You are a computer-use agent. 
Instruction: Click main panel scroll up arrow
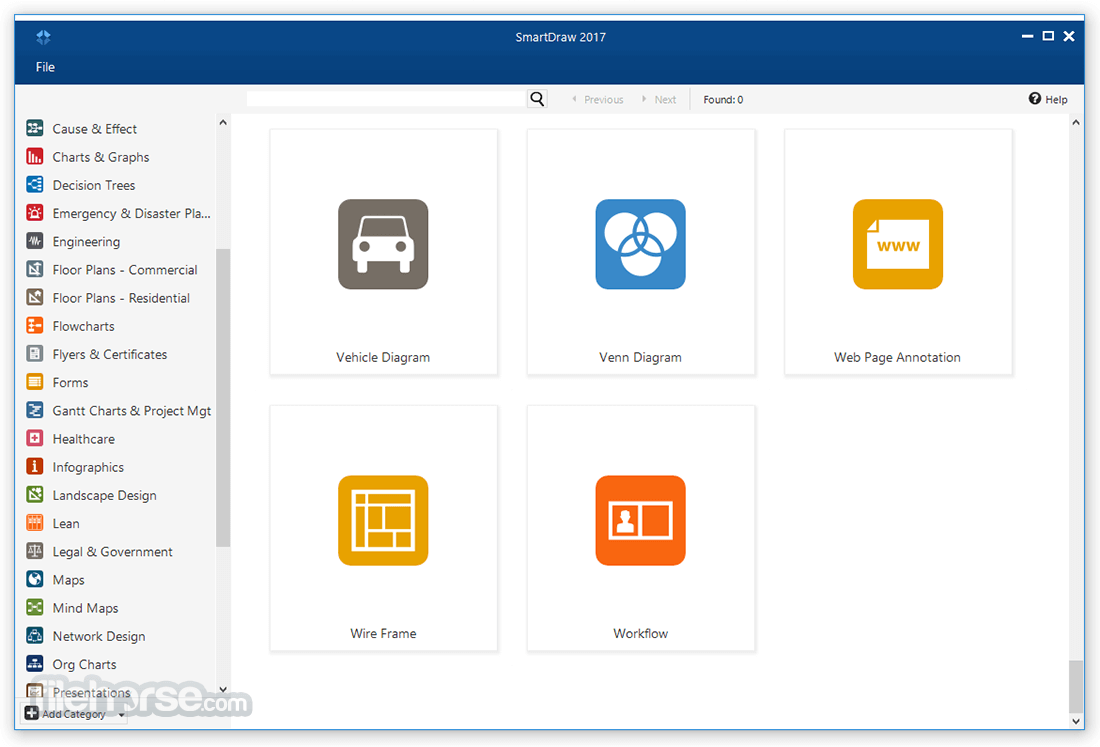click(x=1075, y=122)
